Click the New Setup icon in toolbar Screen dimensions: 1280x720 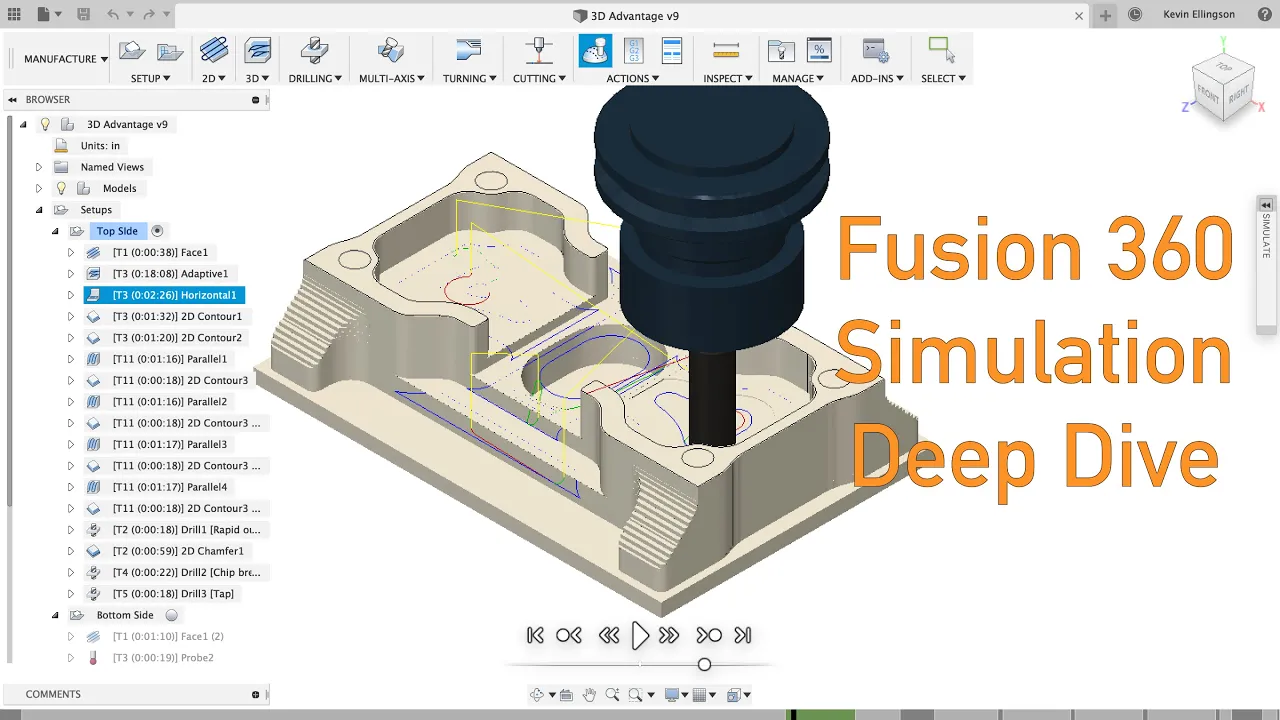132,51
